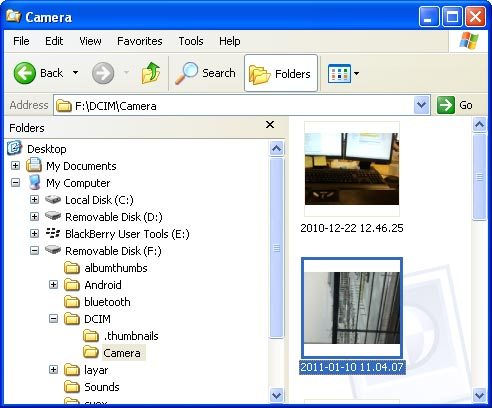The image size is (492, 408).
Task: Select Local Disk (C:) drive icon
Action: tap(53, 199)
